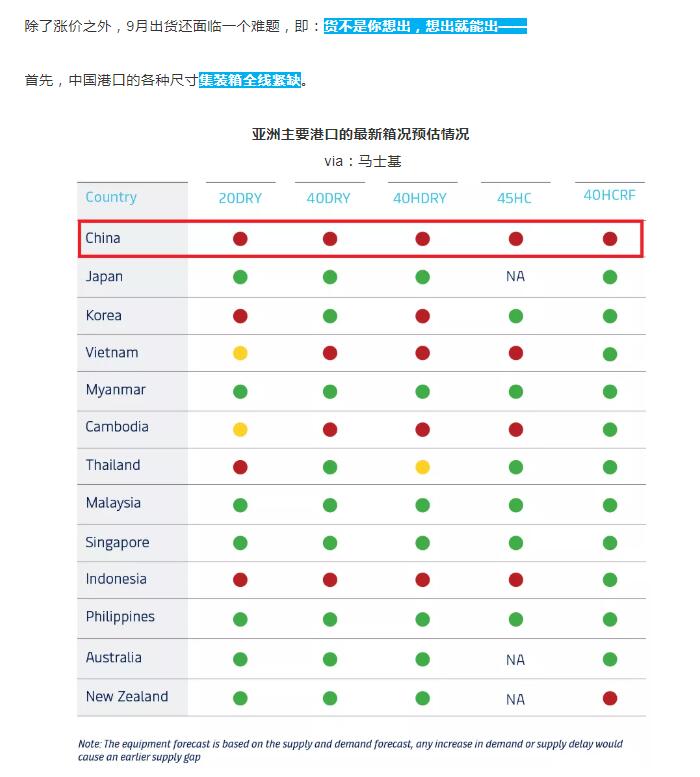Click Singapore's green 40HCRF status dot

pos(610,543)
